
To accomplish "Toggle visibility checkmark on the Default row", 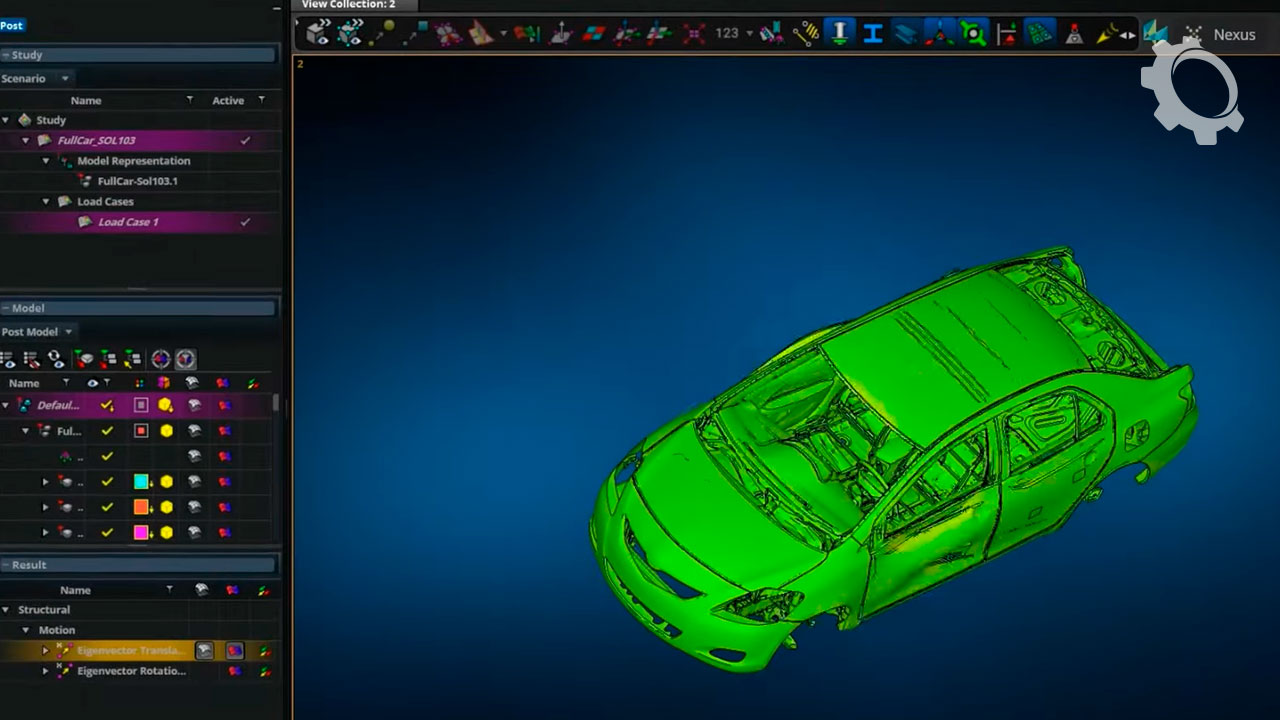I will tap(107, 405).
